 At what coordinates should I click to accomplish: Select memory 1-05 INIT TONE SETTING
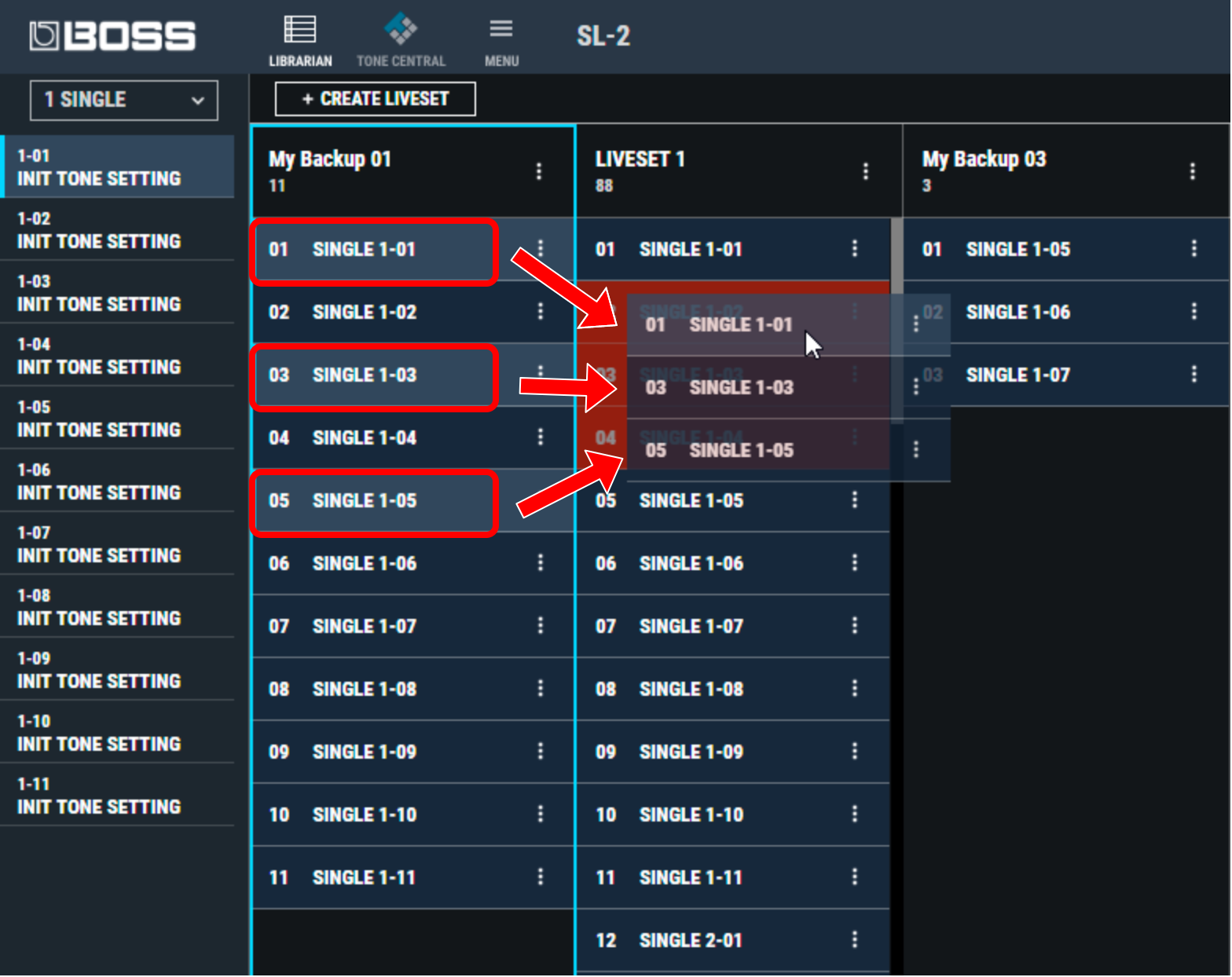pos(118,418)
